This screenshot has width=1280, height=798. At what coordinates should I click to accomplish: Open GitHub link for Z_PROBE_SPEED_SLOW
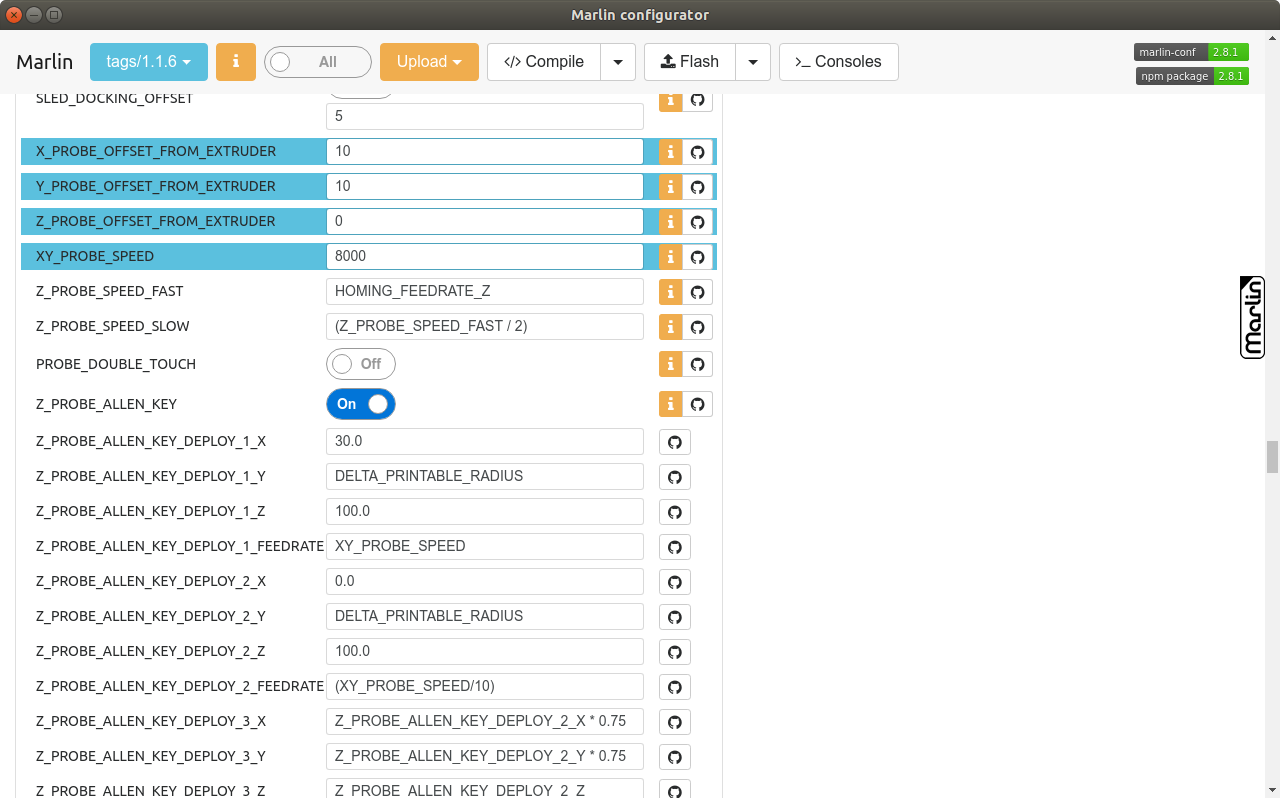698,327
